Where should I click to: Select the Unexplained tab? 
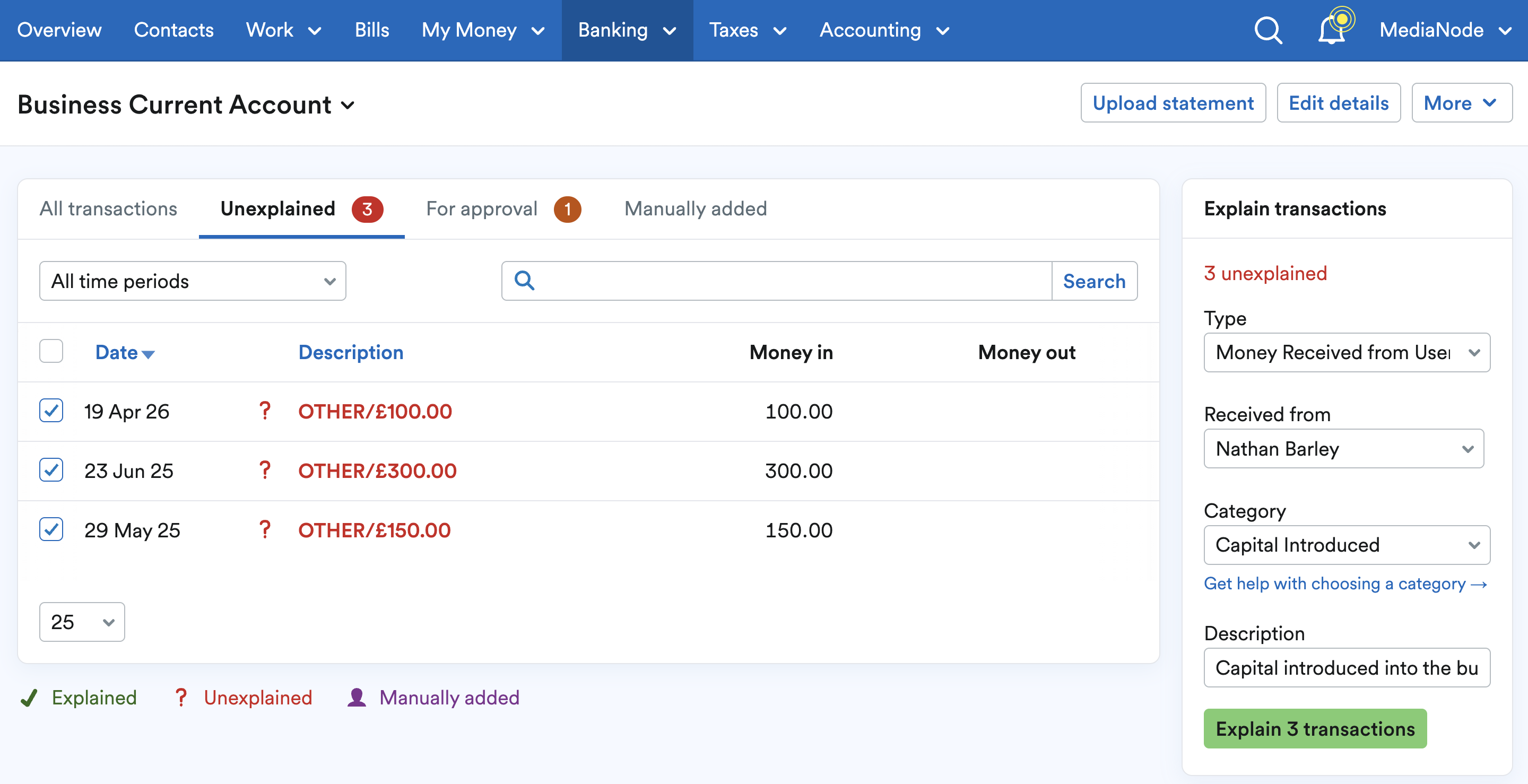301,209
